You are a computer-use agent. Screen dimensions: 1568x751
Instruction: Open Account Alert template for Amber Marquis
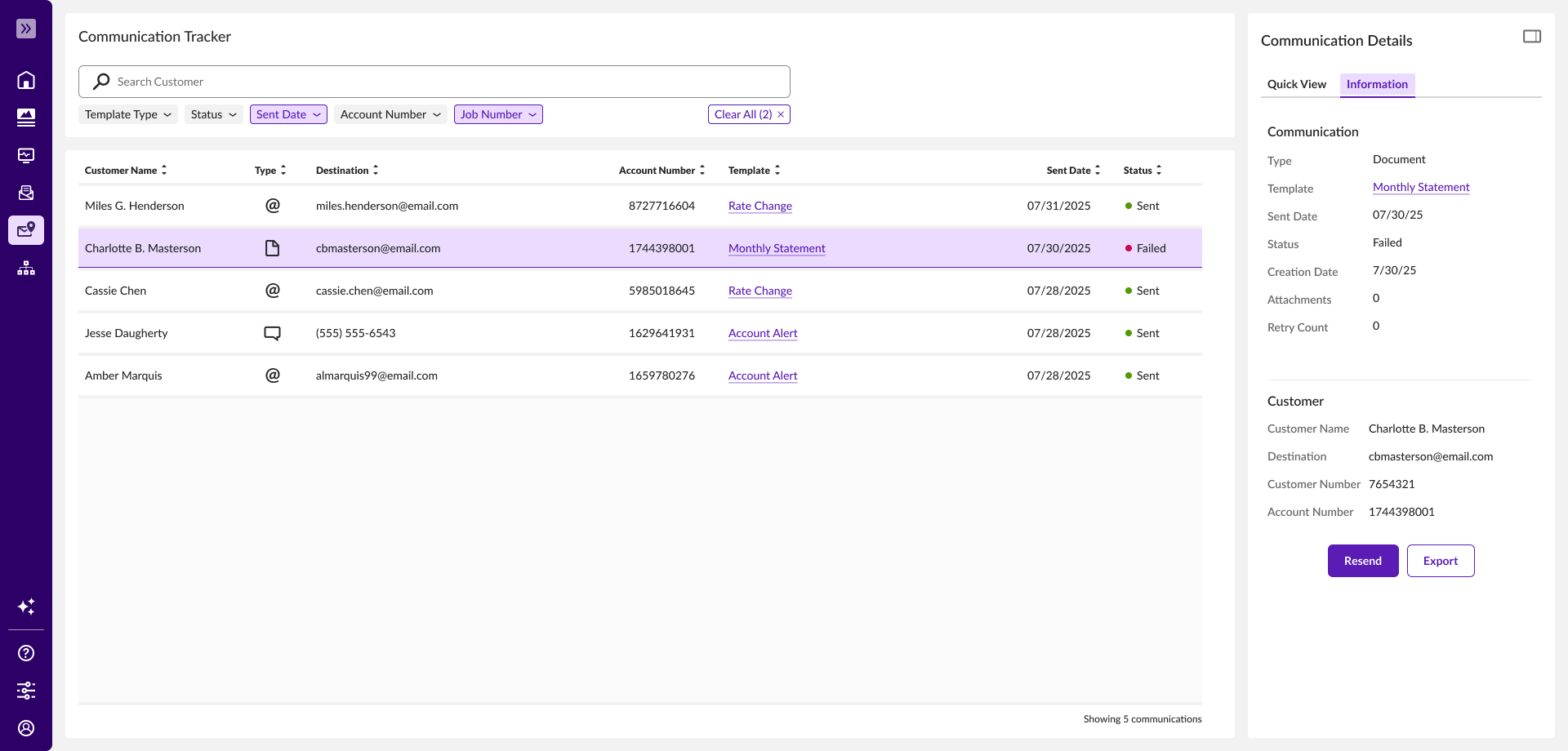763,375
